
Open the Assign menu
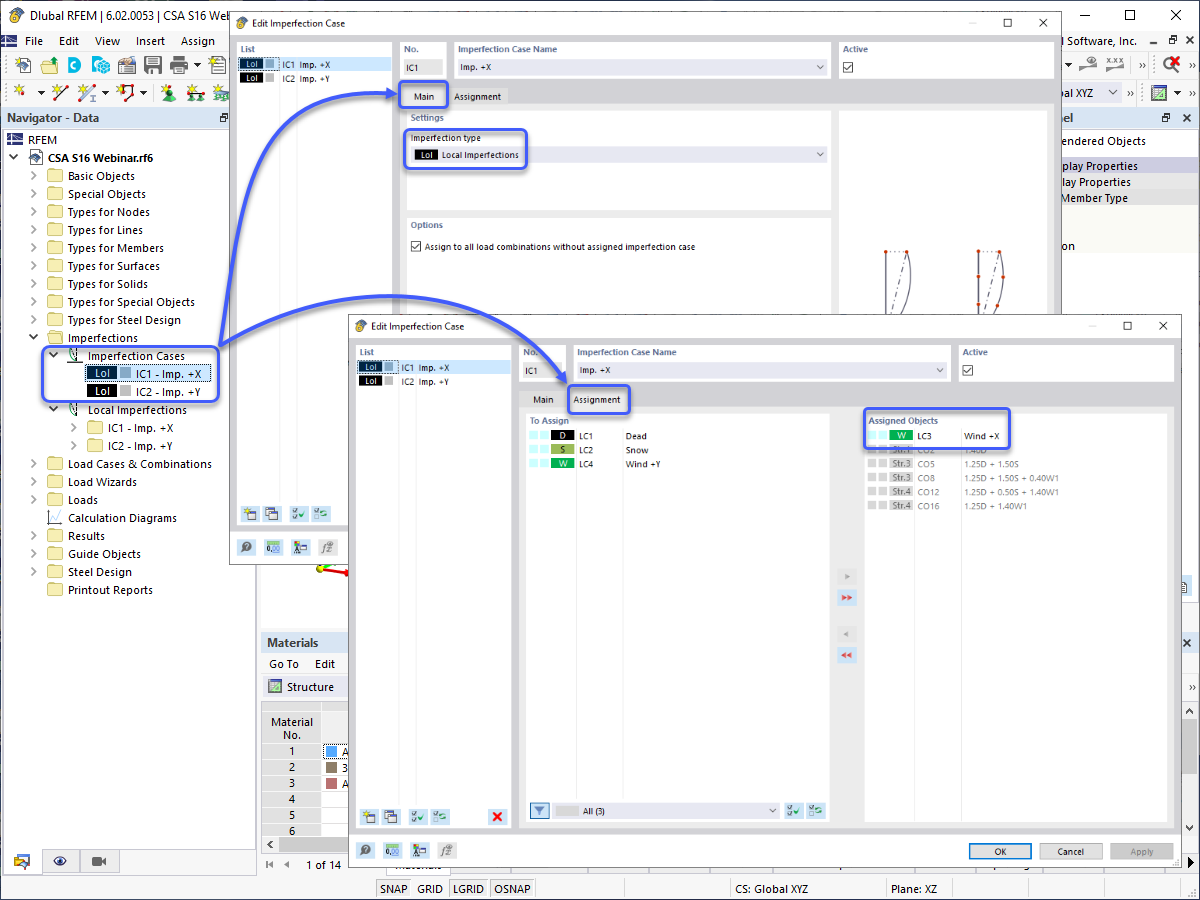pyautogui.click(x=197, y=41)
